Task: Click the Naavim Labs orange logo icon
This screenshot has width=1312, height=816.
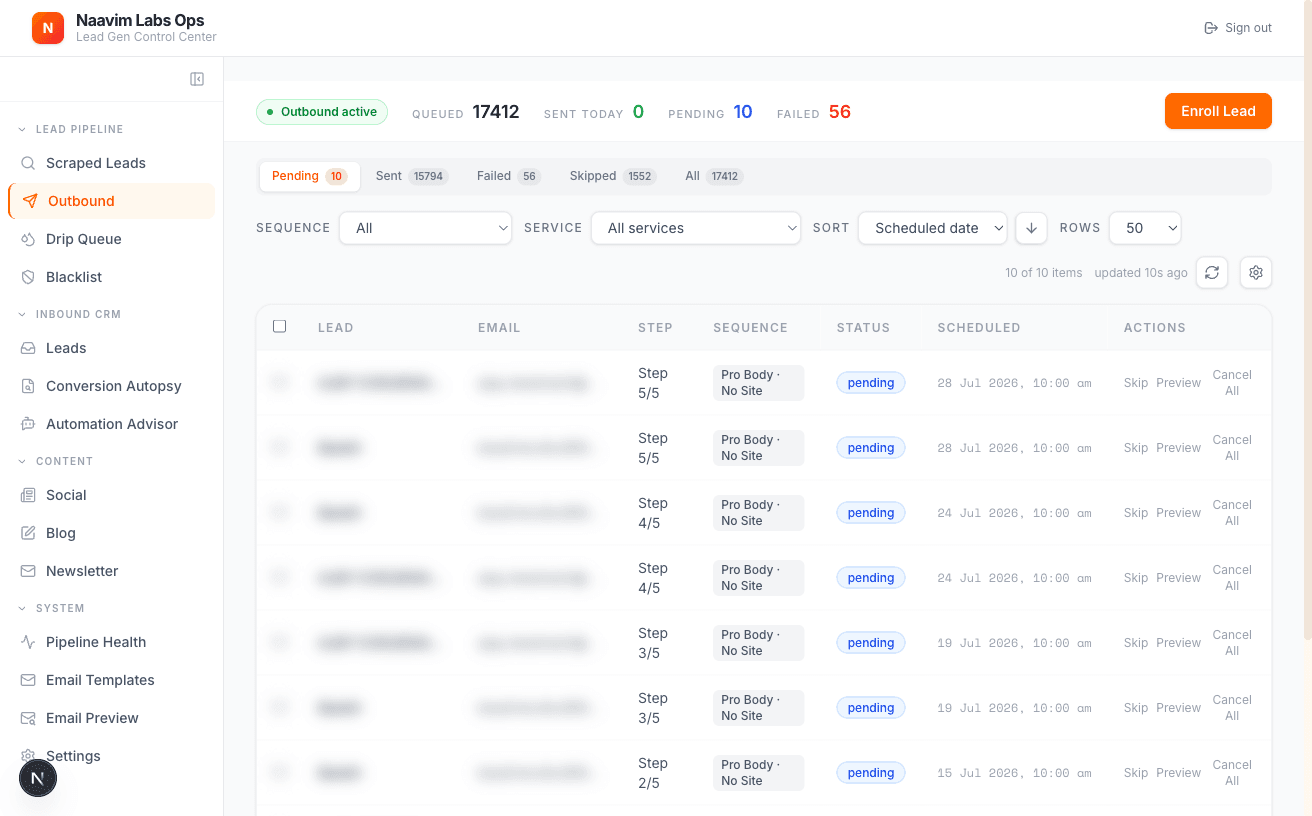Action: coord(48,28)
